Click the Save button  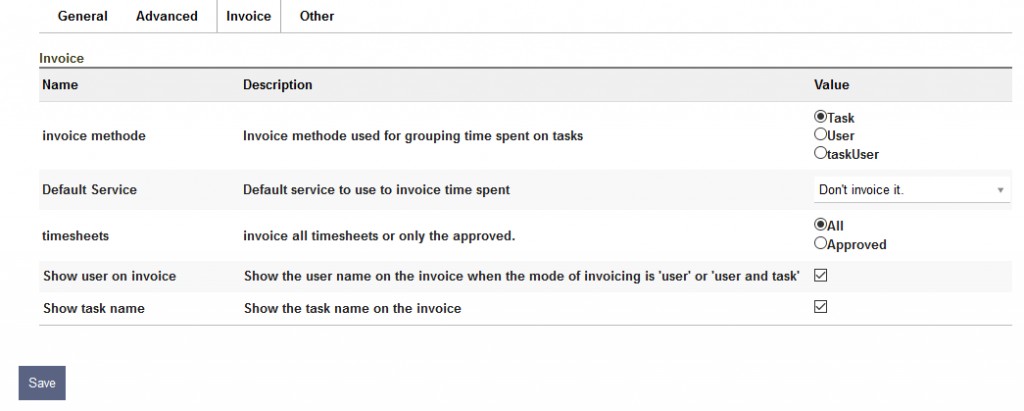[42, 383]
